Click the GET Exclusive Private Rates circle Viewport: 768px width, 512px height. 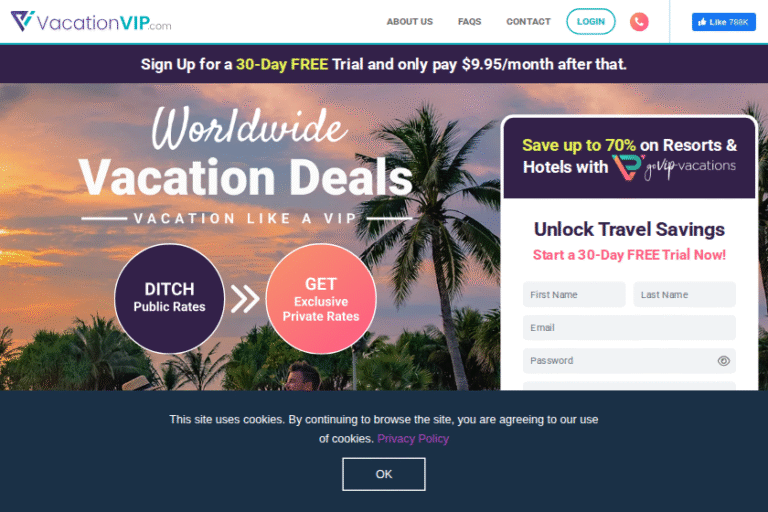point(321,298)
